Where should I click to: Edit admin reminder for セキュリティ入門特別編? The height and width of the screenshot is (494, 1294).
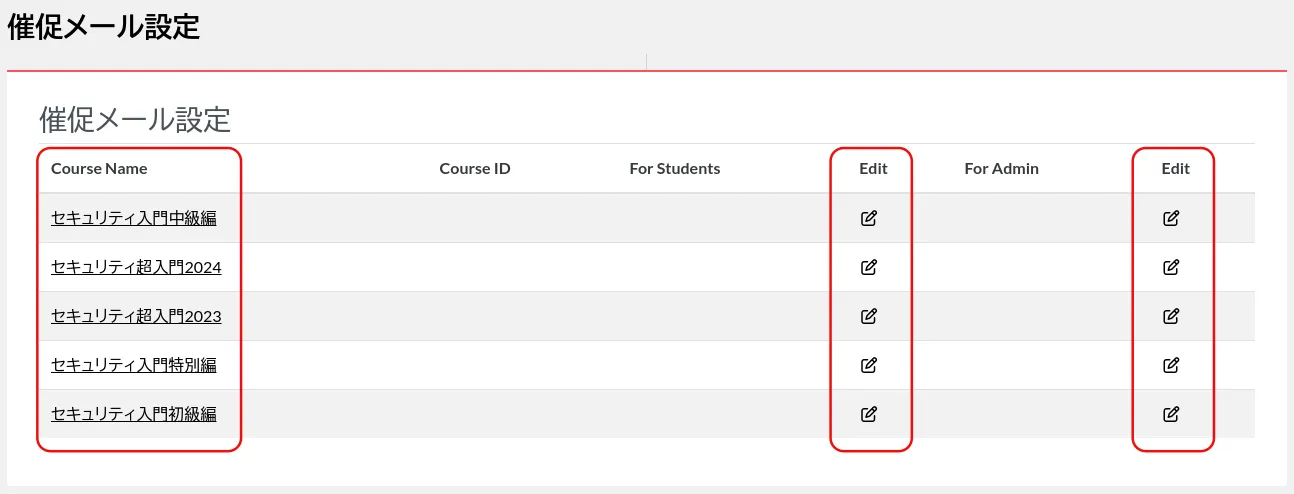[1171, 365]
